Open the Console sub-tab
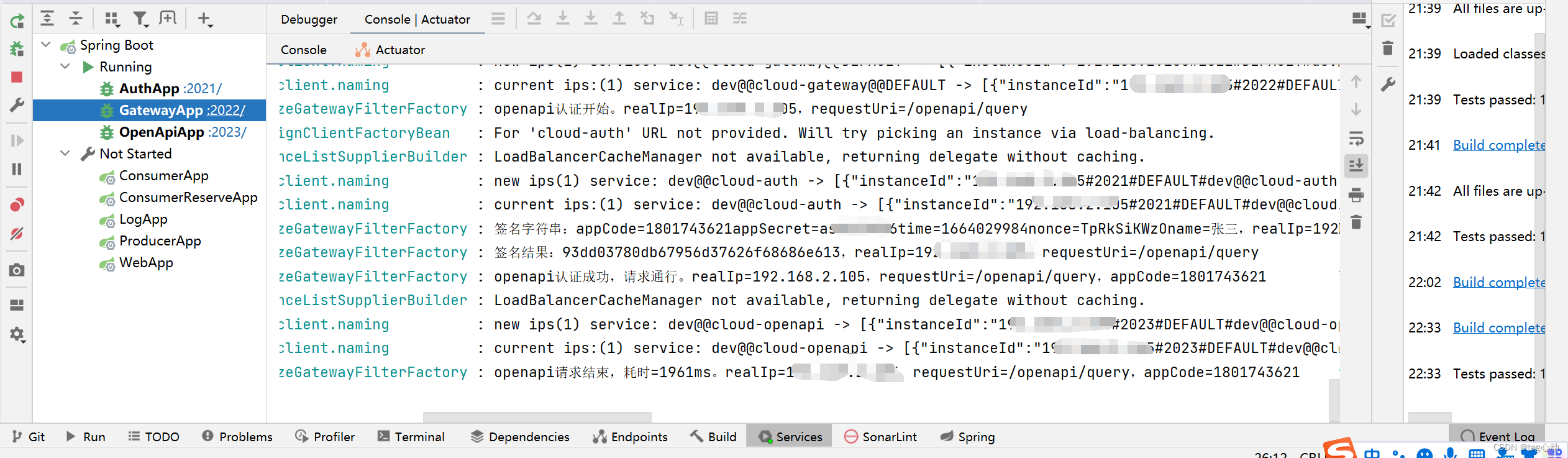This screenshot has width=1568, height=458. [x=303, y=50]
